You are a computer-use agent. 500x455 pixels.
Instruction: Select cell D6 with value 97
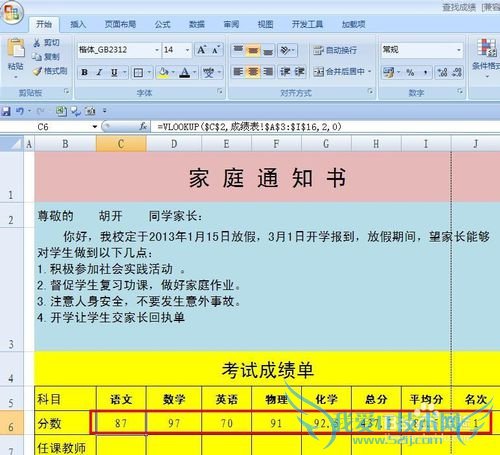coord(174,423)
